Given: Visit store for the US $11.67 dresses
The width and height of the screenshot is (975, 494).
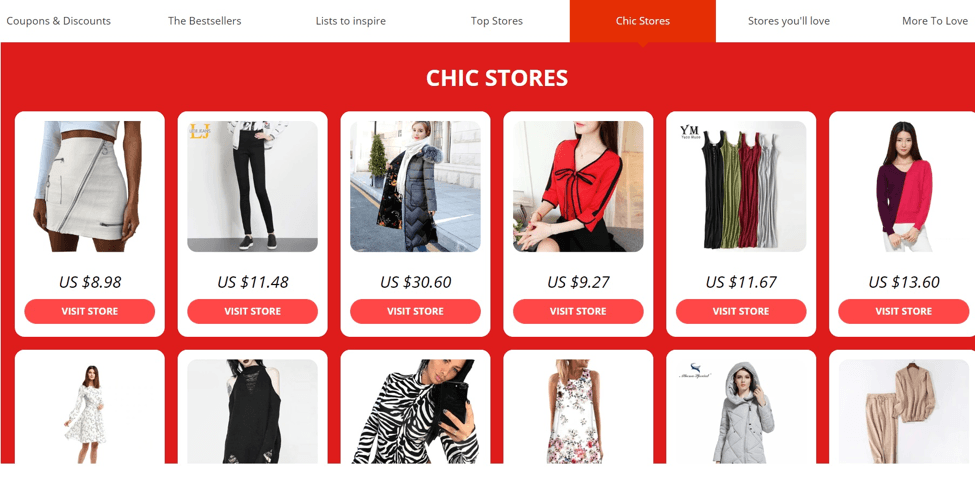Looking at the screenshot, I should (x=741, y=311).
